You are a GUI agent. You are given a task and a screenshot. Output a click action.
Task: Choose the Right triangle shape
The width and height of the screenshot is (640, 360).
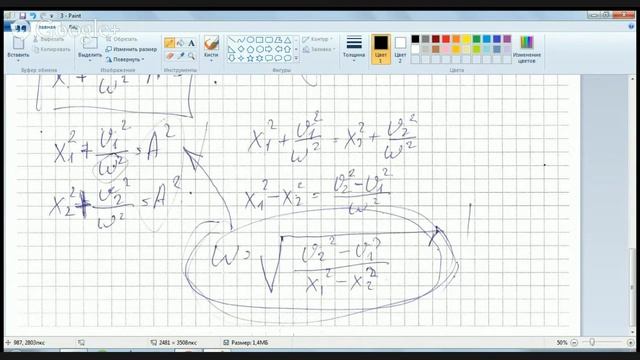tap(231, 49)
